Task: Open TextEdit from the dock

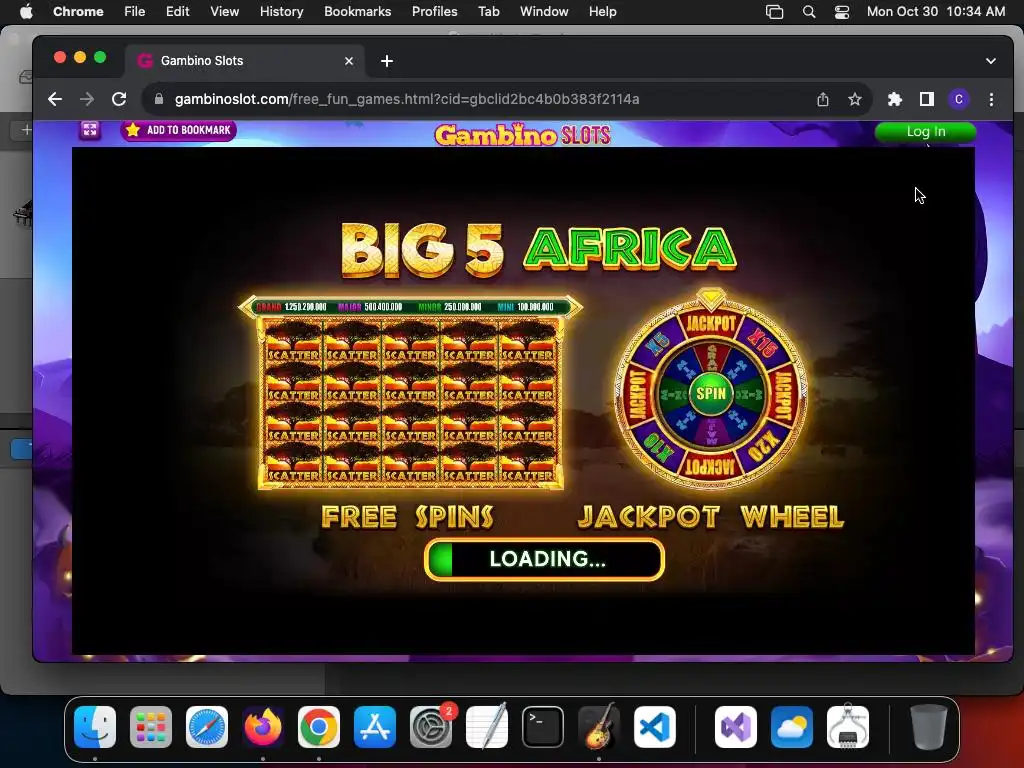Action: point(487,727)
